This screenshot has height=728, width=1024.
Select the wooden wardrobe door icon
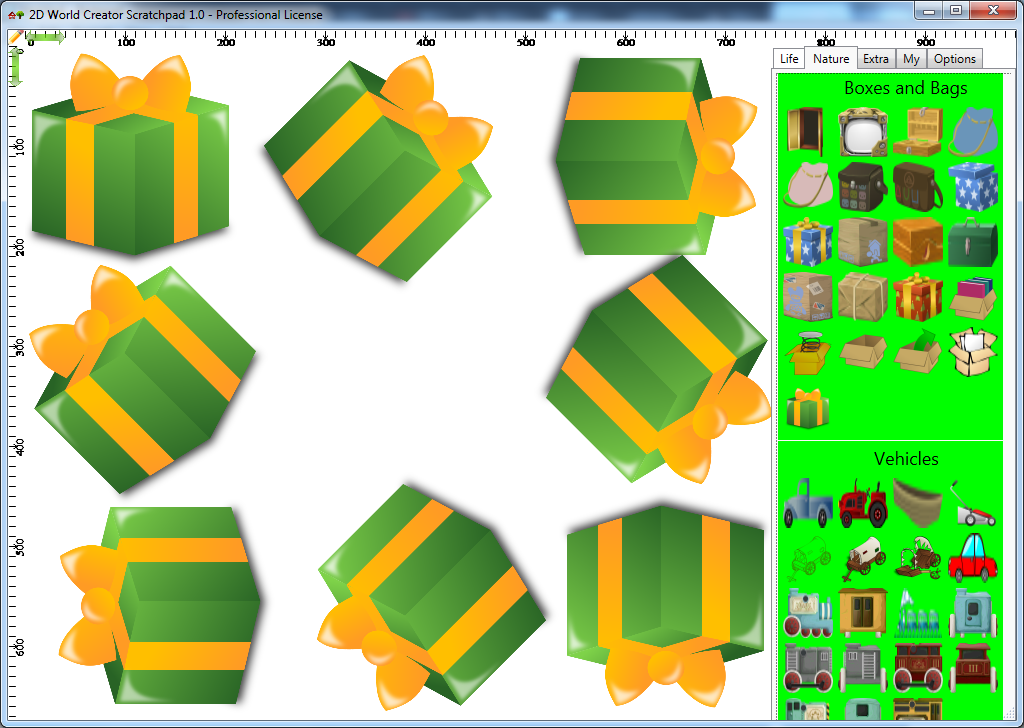click(x=806, y=133)
